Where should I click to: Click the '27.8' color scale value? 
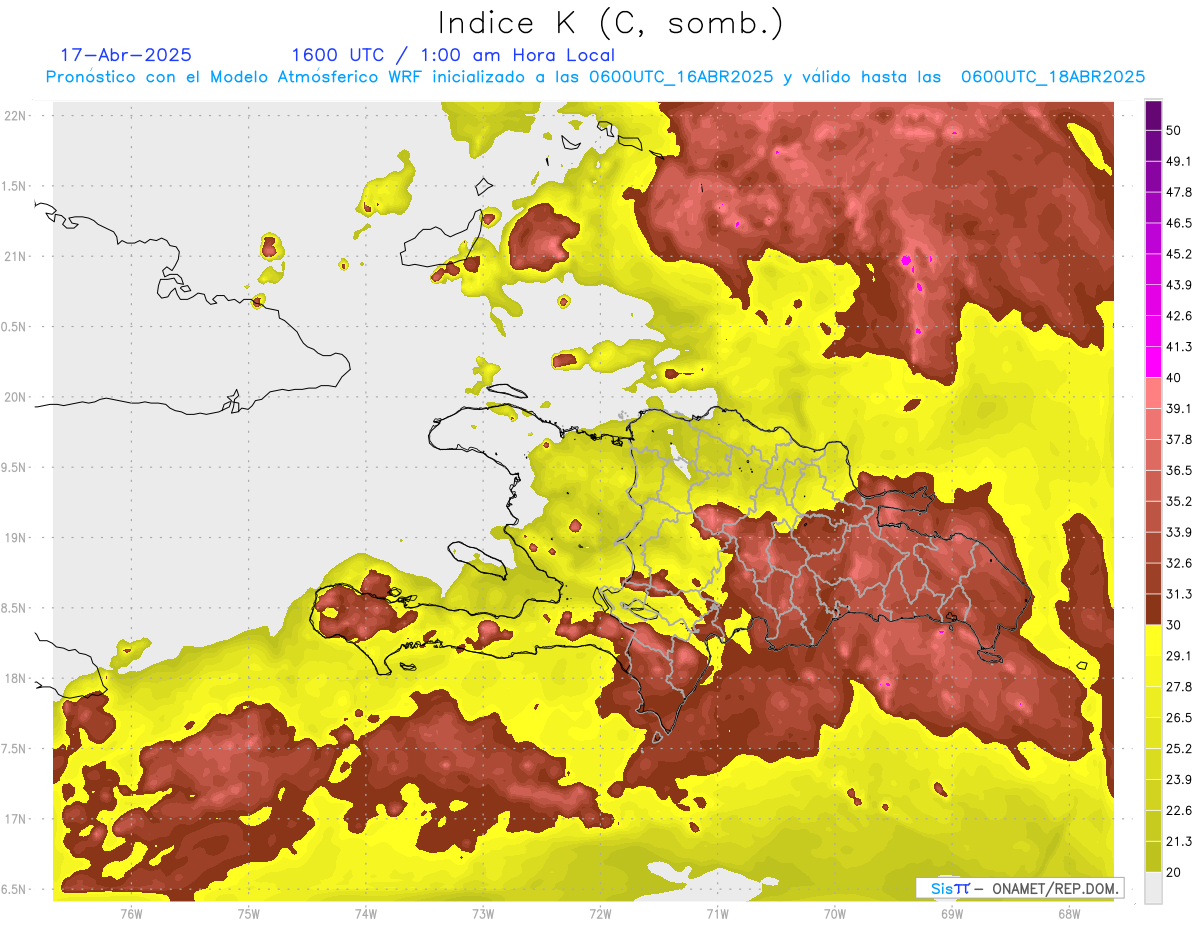[x=1179, y=687]
